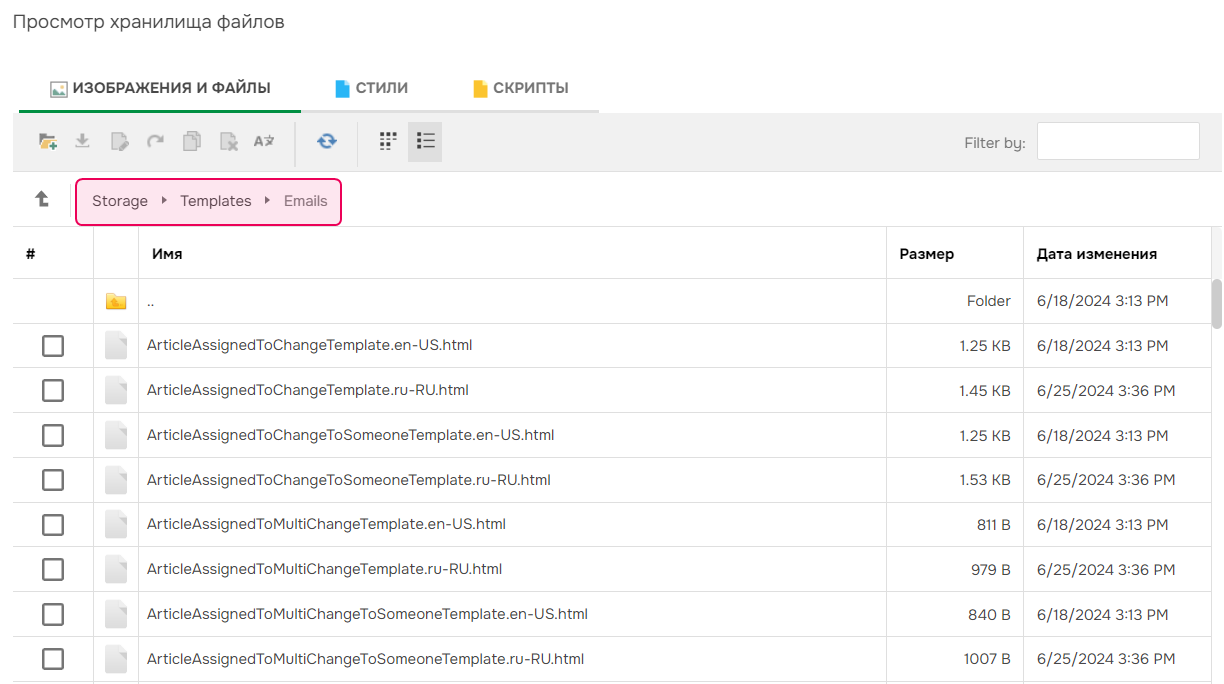Click the edit file pencil icon
This screenshot has width=1224, height=684.
tap(120, 142)
